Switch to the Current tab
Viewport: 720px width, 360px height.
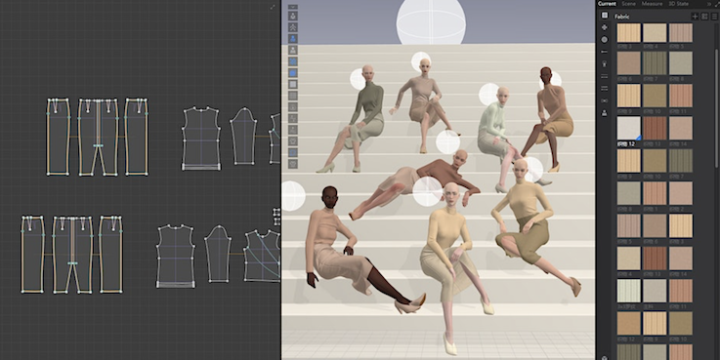pos(607,4)
